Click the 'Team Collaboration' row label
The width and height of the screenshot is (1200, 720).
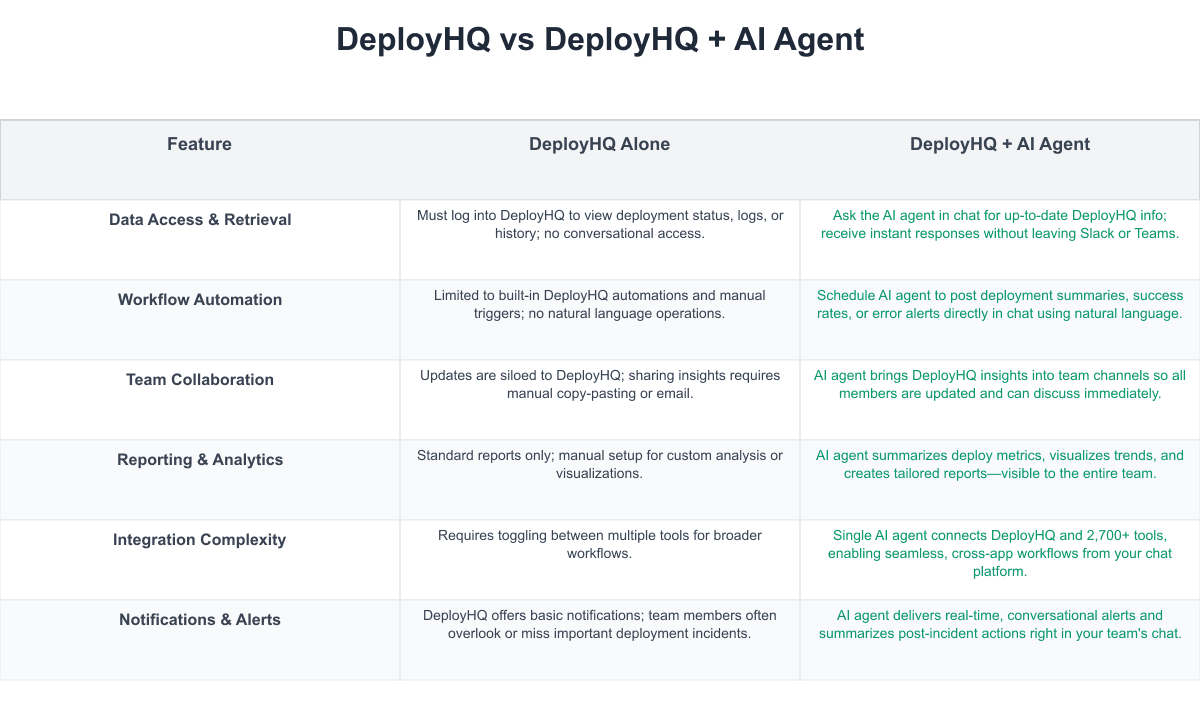click(x=200, y=379)
